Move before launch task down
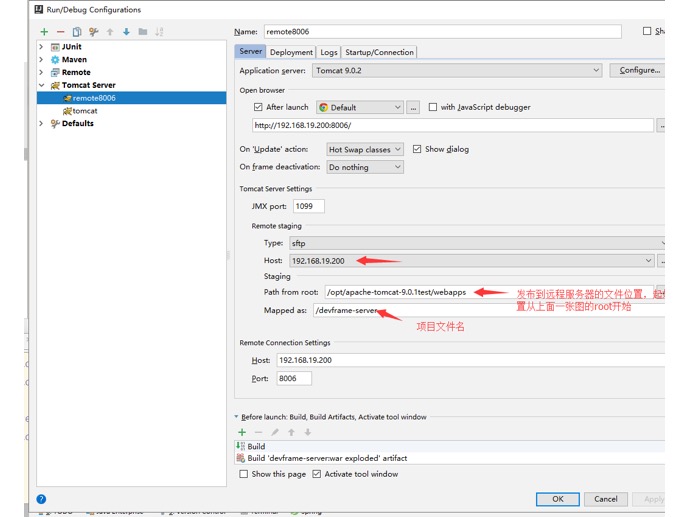Screen dimensions: 689x517 pyautogui.click(x=308, y=432)
